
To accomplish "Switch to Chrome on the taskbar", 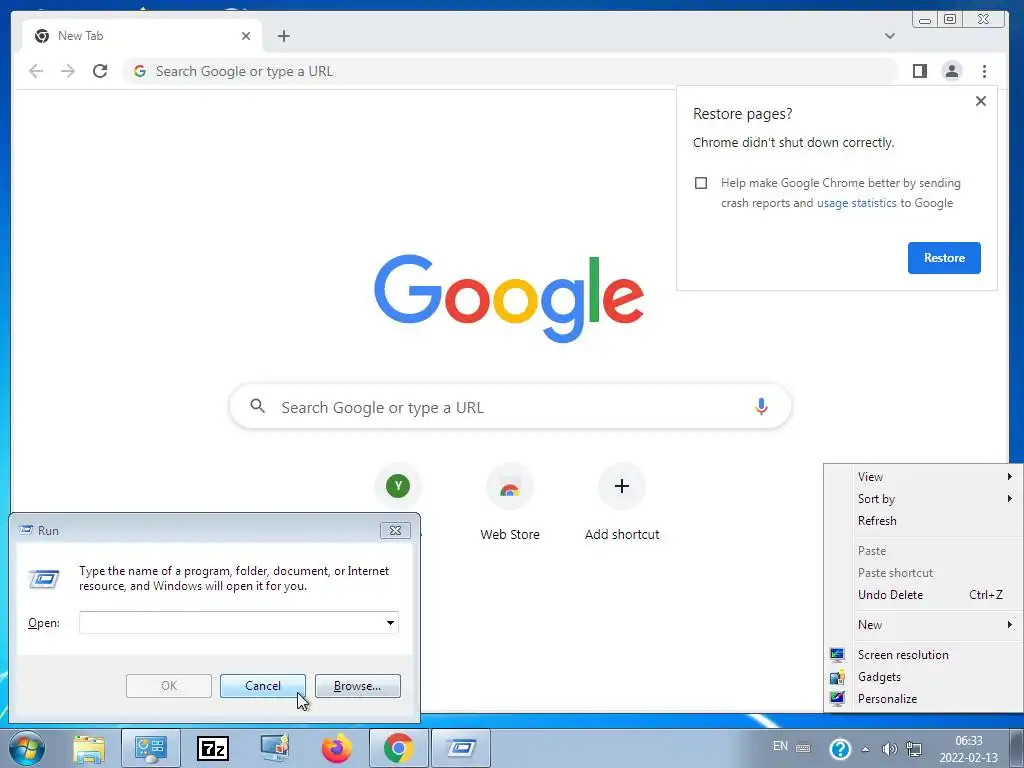I will click(x=398, y=748).
